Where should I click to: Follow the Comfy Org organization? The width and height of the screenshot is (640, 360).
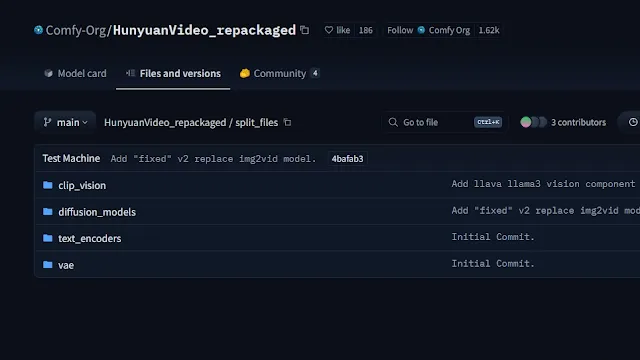[x=429, y=30]
